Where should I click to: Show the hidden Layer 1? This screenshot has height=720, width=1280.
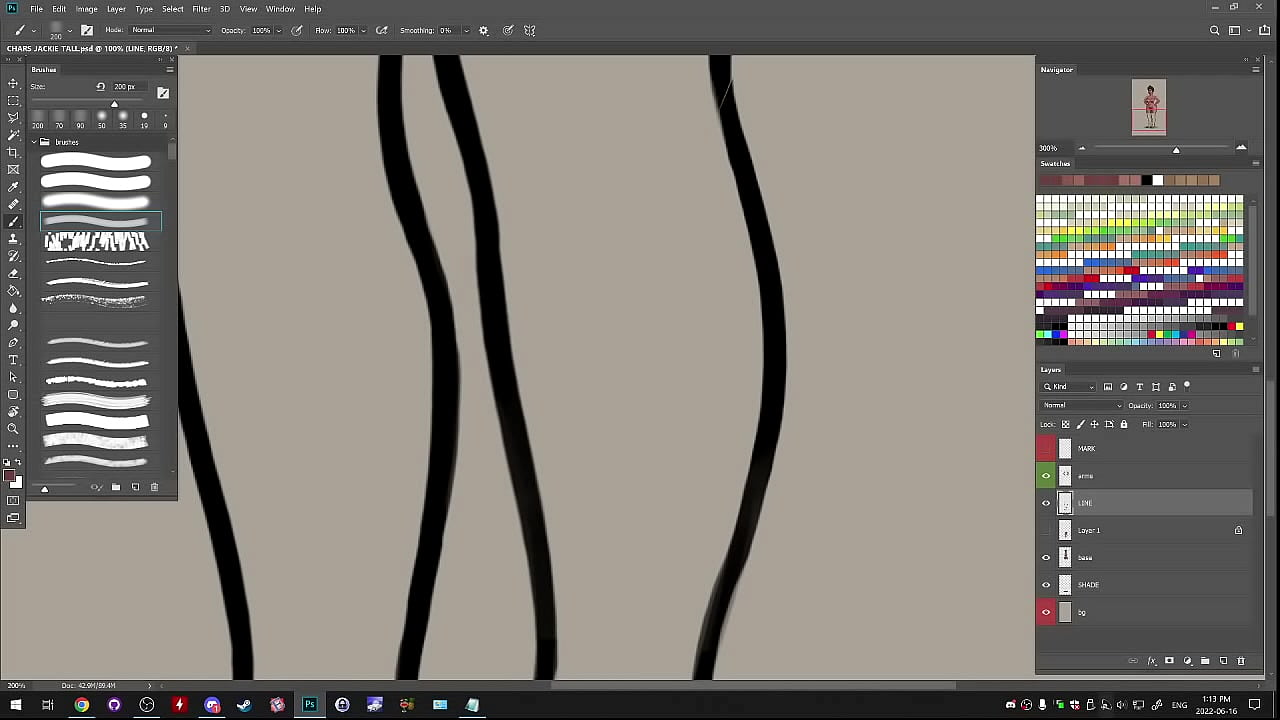[1046, 530]
